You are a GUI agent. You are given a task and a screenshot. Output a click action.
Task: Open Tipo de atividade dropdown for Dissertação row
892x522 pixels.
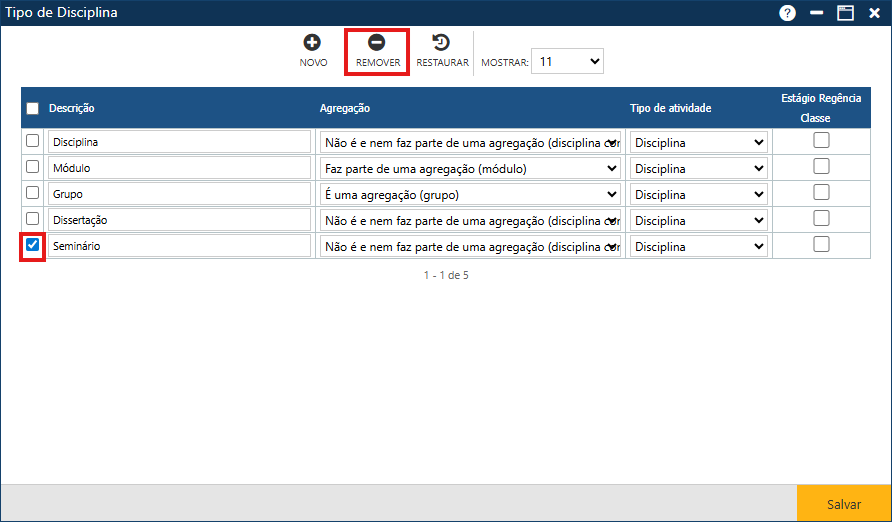(x=699, y=221)
